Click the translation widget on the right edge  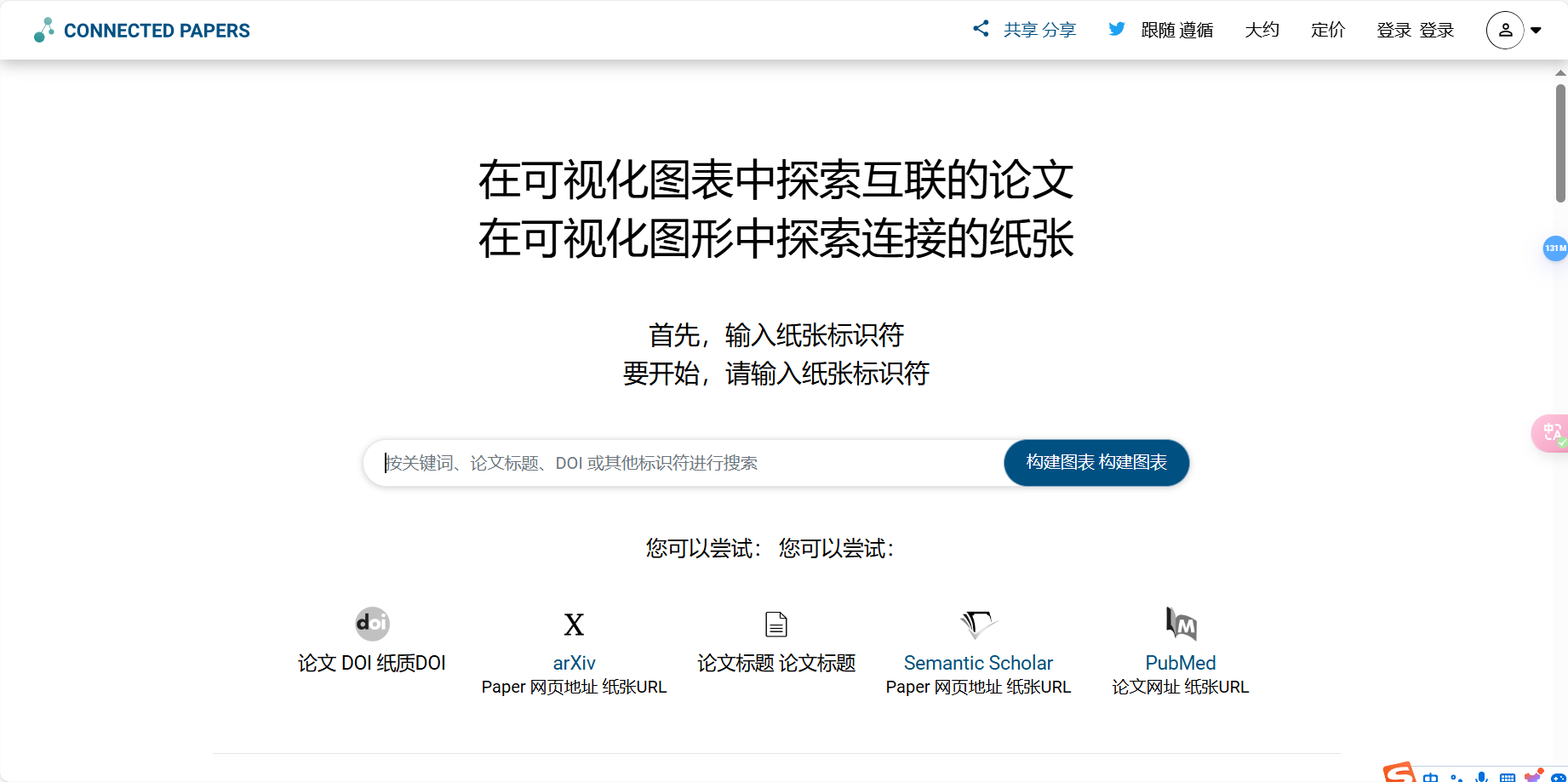(x=1551, y=432)
